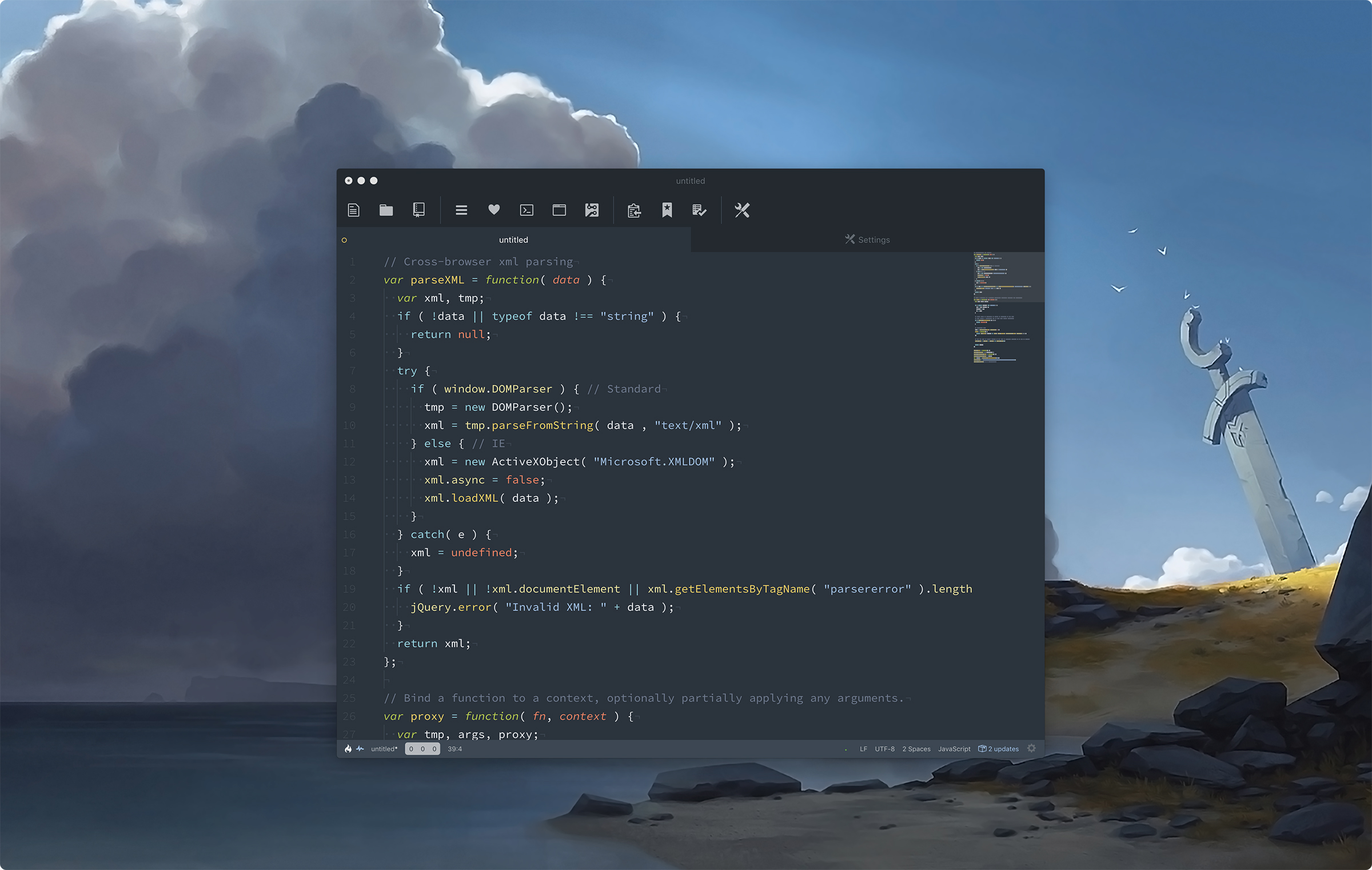Open a folder with the folder icon
The image size is (1372, 870).
coord(386,210)
